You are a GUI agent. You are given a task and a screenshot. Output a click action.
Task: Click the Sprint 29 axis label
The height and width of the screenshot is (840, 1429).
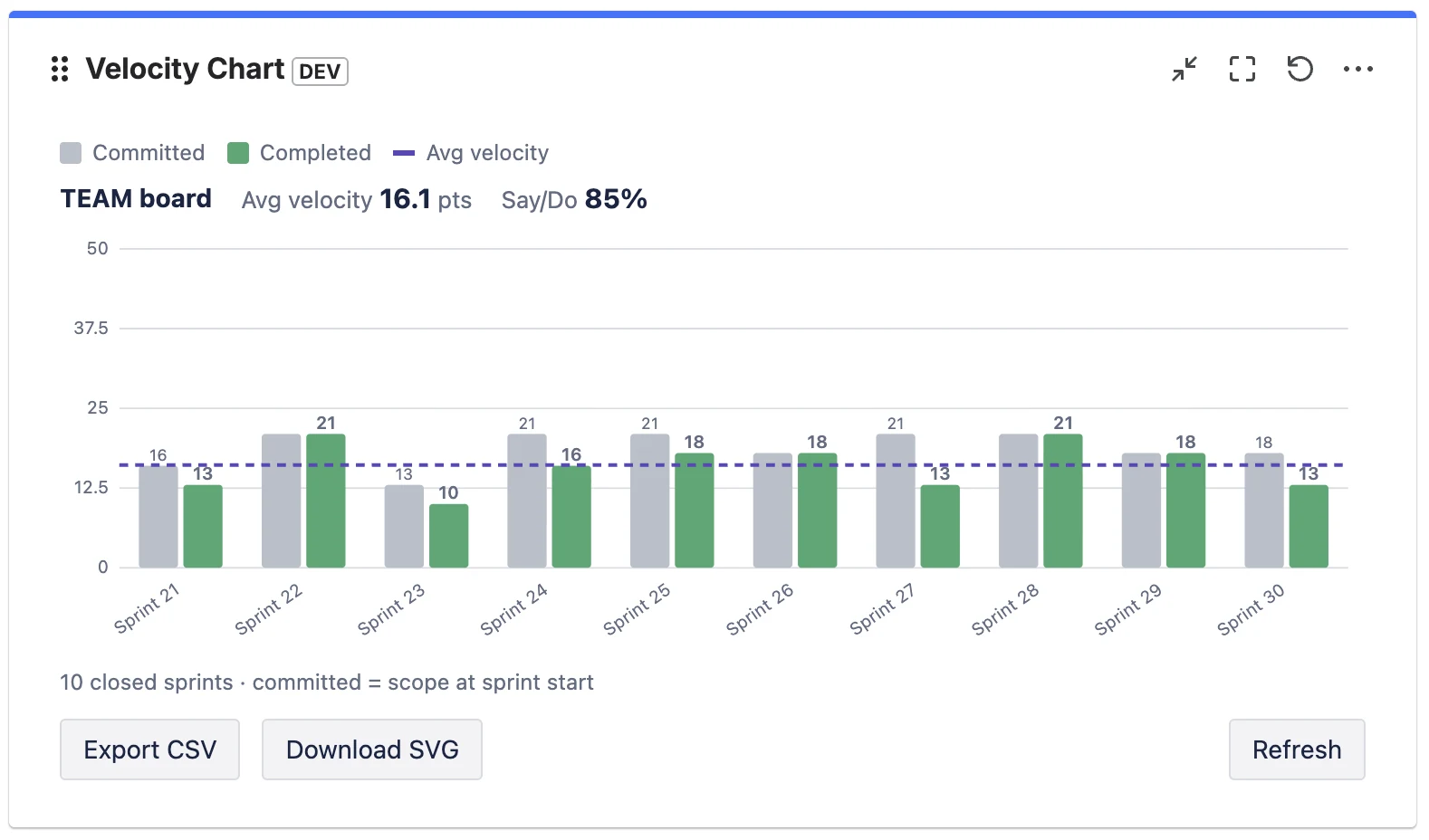pyautogui.click(x=1127, y=608)
